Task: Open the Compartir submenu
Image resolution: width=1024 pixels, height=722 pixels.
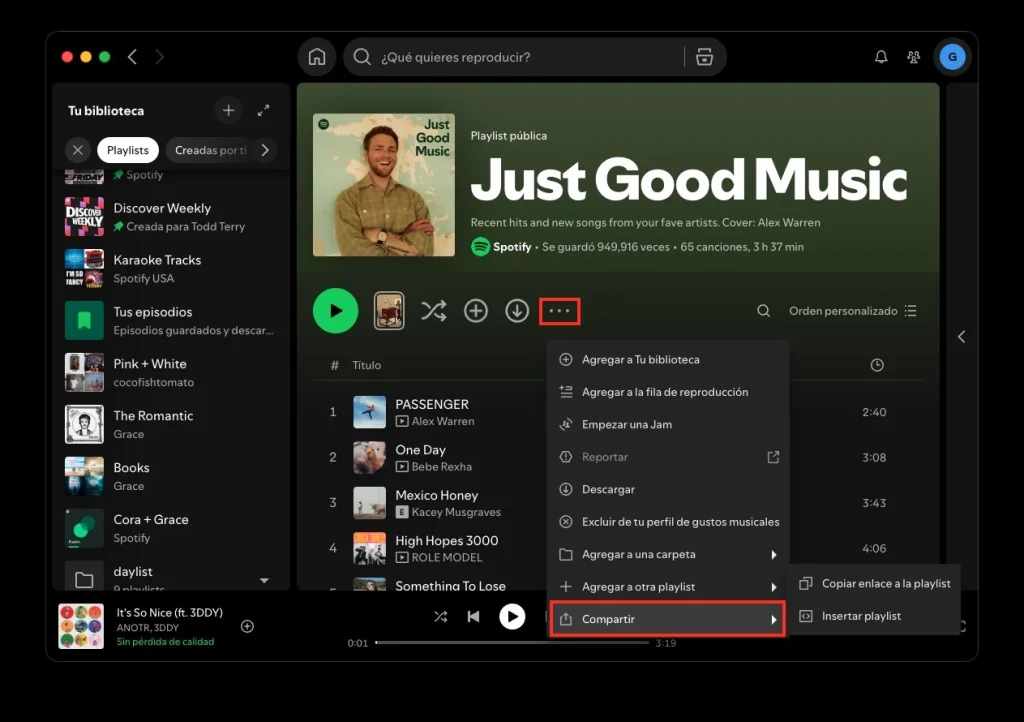Action: [667, 619]
